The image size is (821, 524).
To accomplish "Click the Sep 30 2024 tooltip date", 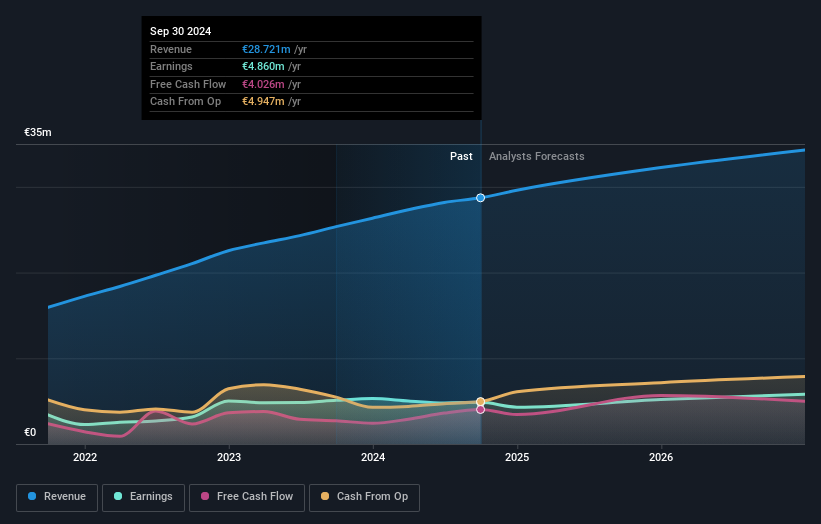I will tap(181, 31).
